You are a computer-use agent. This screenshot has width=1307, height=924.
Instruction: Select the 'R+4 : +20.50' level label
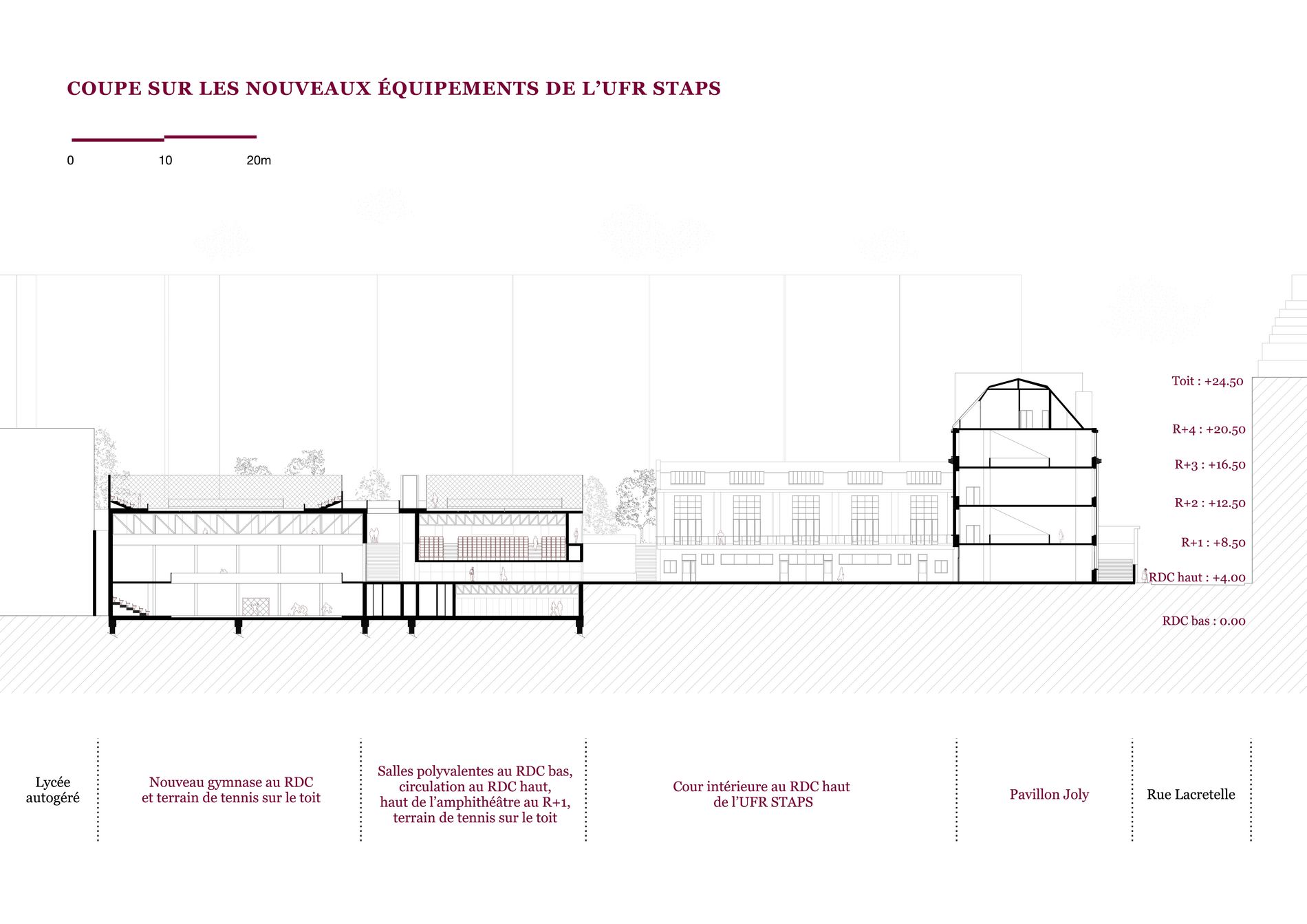[1209, 429]
